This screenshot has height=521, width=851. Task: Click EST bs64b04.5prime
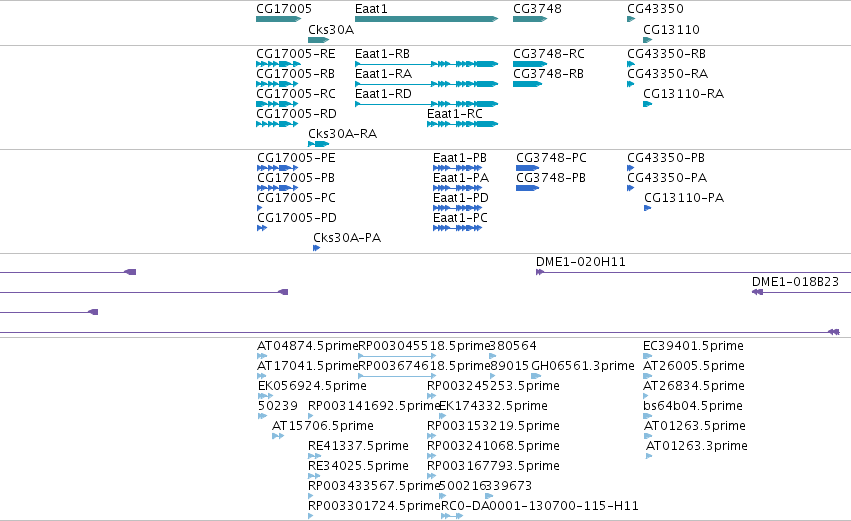tap(647, 416)
